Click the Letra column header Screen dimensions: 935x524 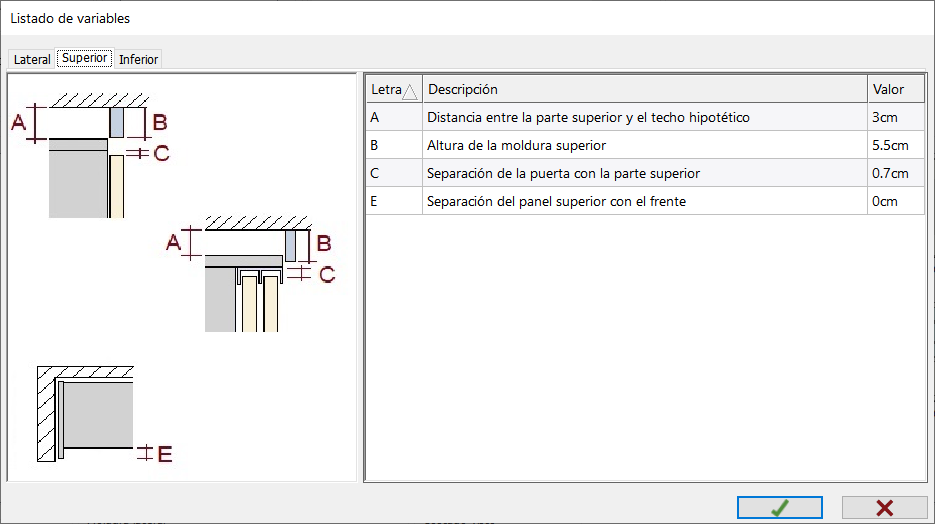tap(394, 89)
